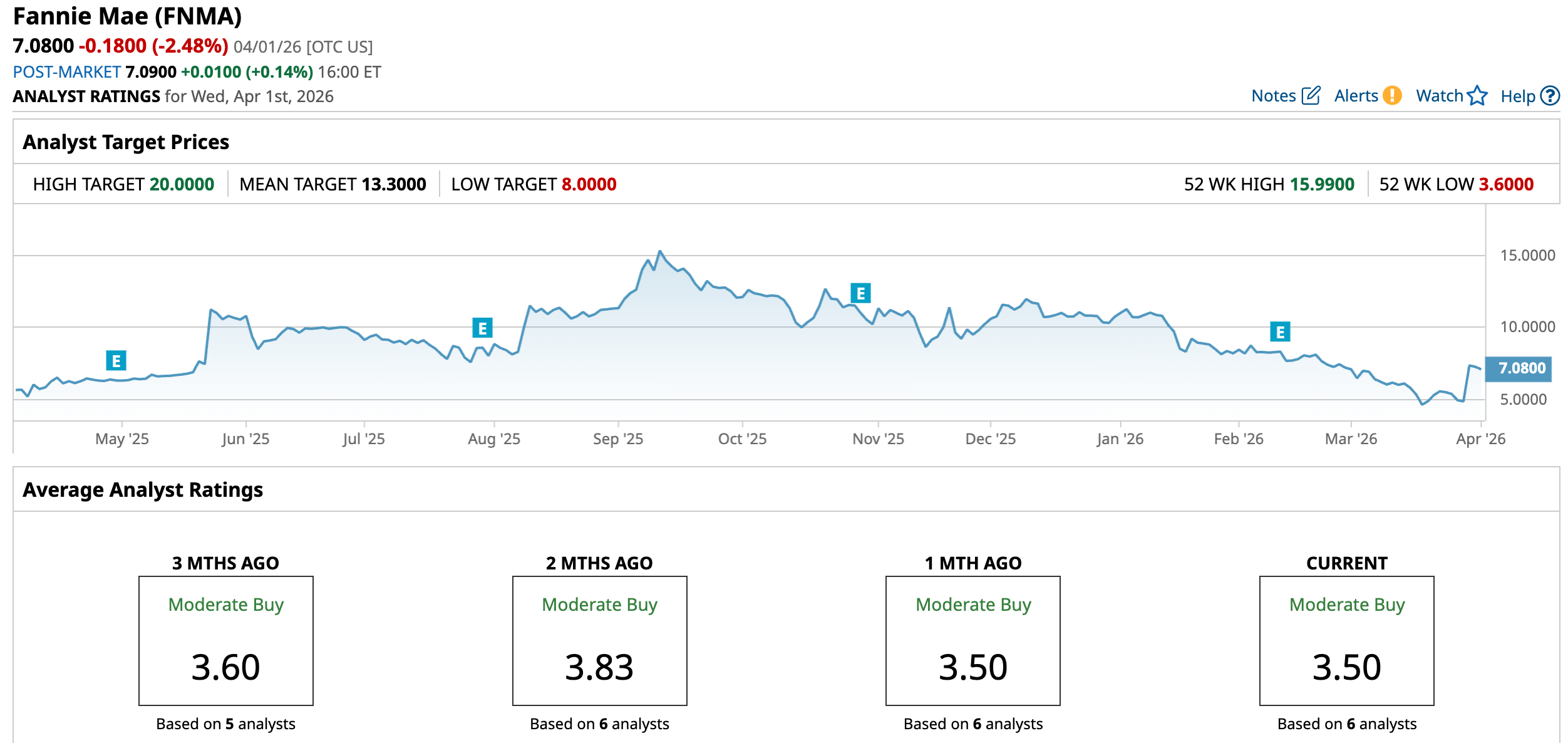
Task: Open the Alerts exclamation icon
Action: (x=1392, y=95)
